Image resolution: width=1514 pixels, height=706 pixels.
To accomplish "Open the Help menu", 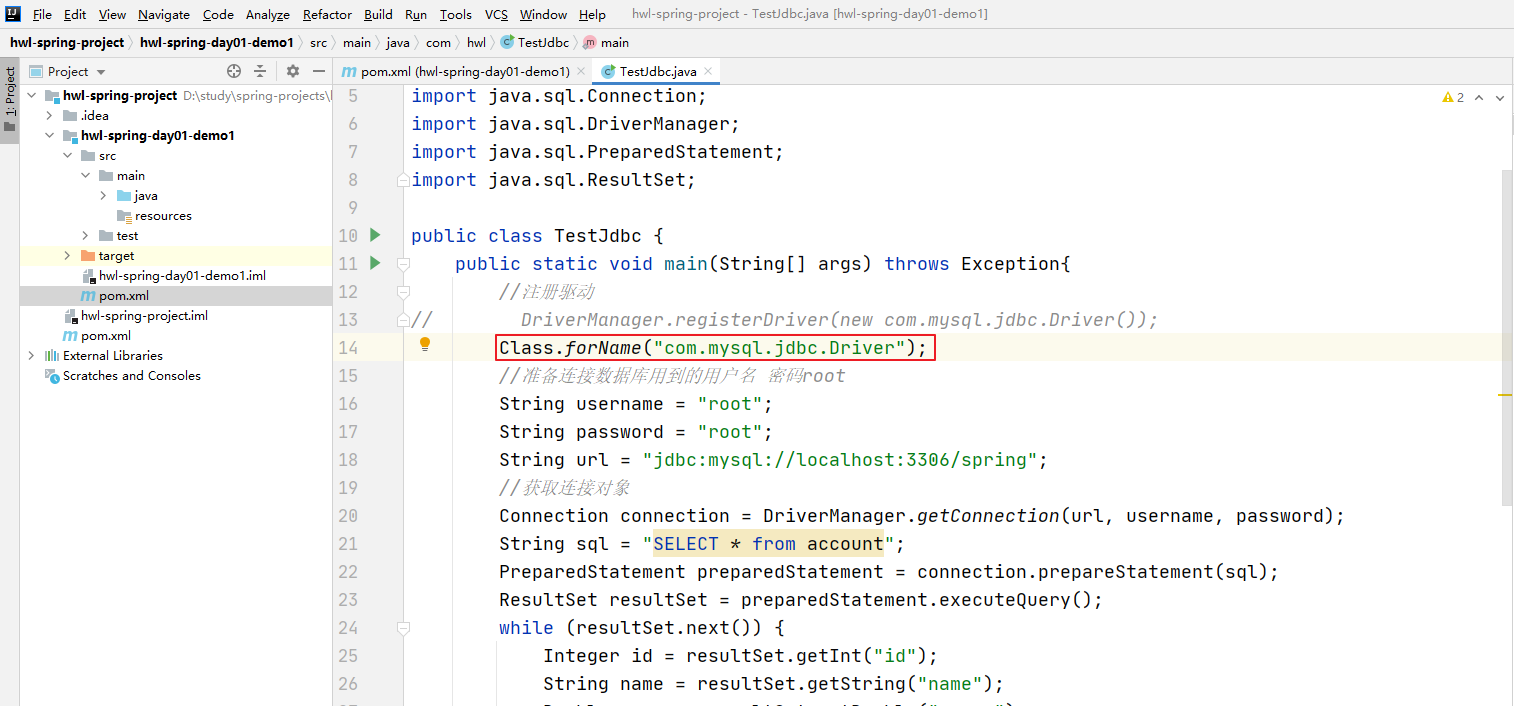I will (592, 14).
